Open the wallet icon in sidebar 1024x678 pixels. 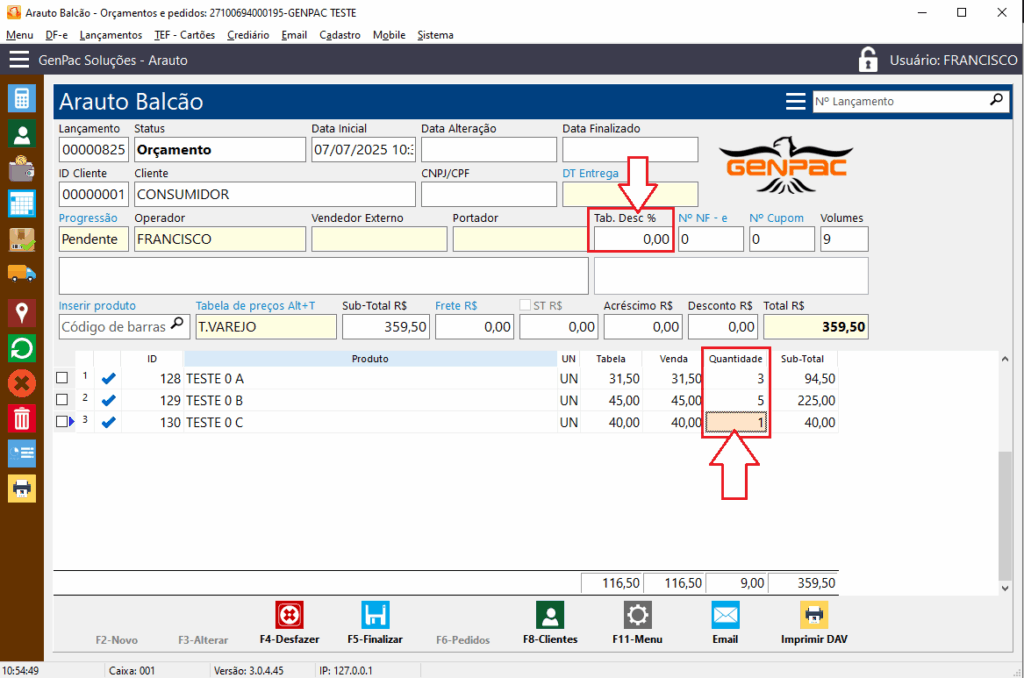(x=22, y=168)
